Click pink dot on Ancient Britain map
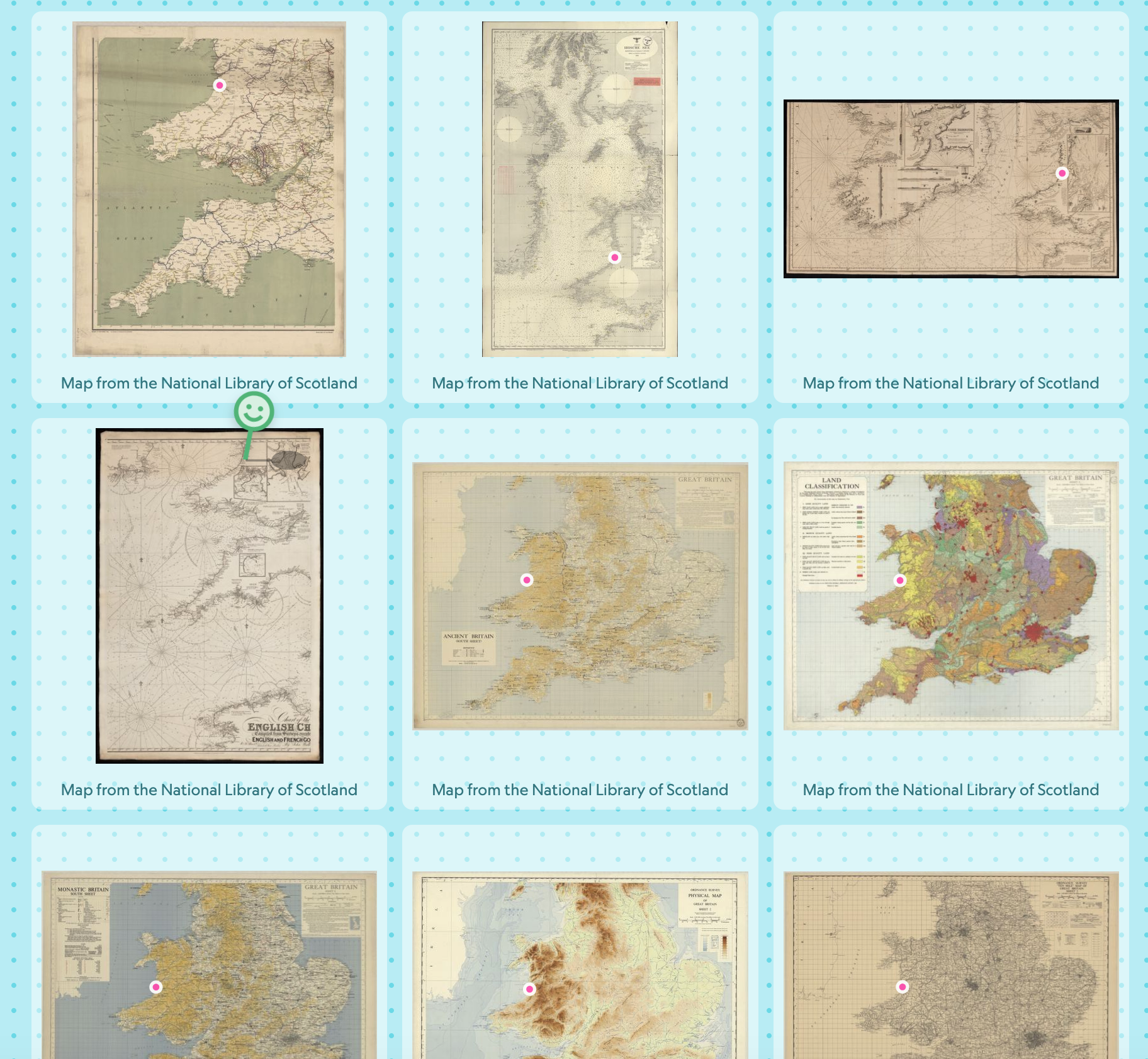Viewport: 1148px width, 1059px height. click(527, 580)
